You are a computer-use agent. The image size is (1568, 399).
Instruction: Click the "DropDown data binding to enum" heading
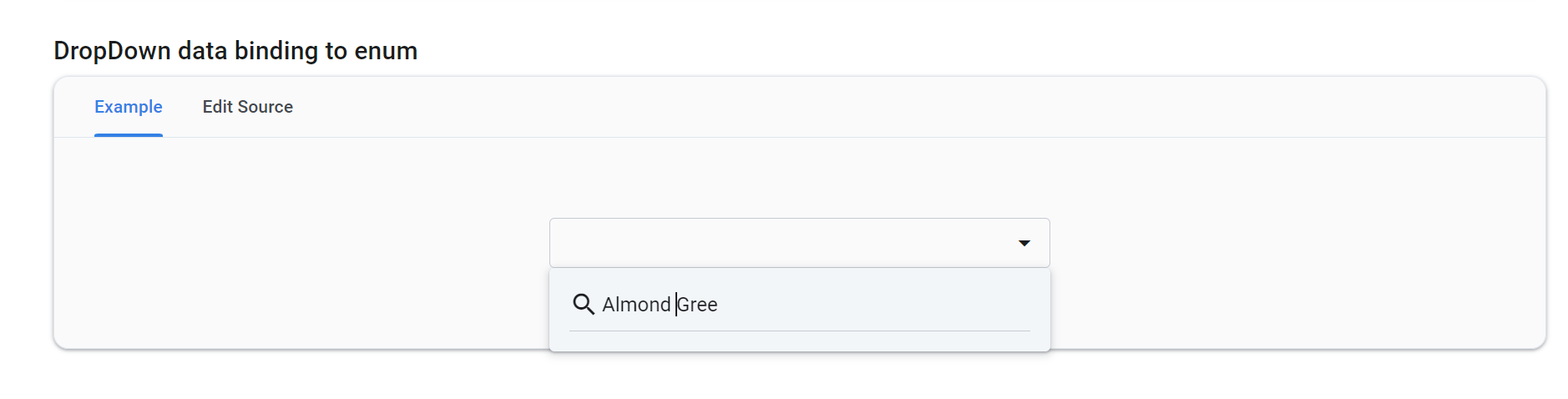[235, 51]
